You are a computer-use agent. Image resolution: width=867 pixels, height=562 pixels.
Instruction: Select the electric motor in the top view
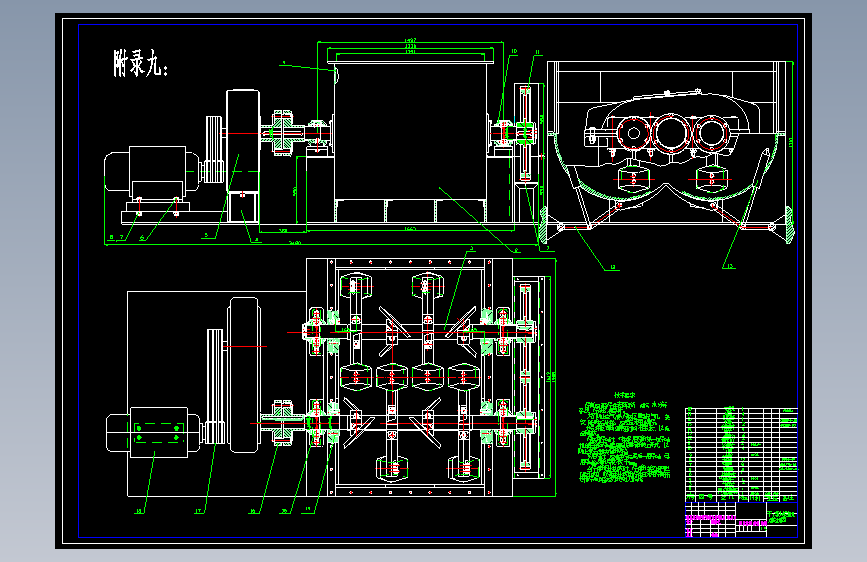point(153,433)
